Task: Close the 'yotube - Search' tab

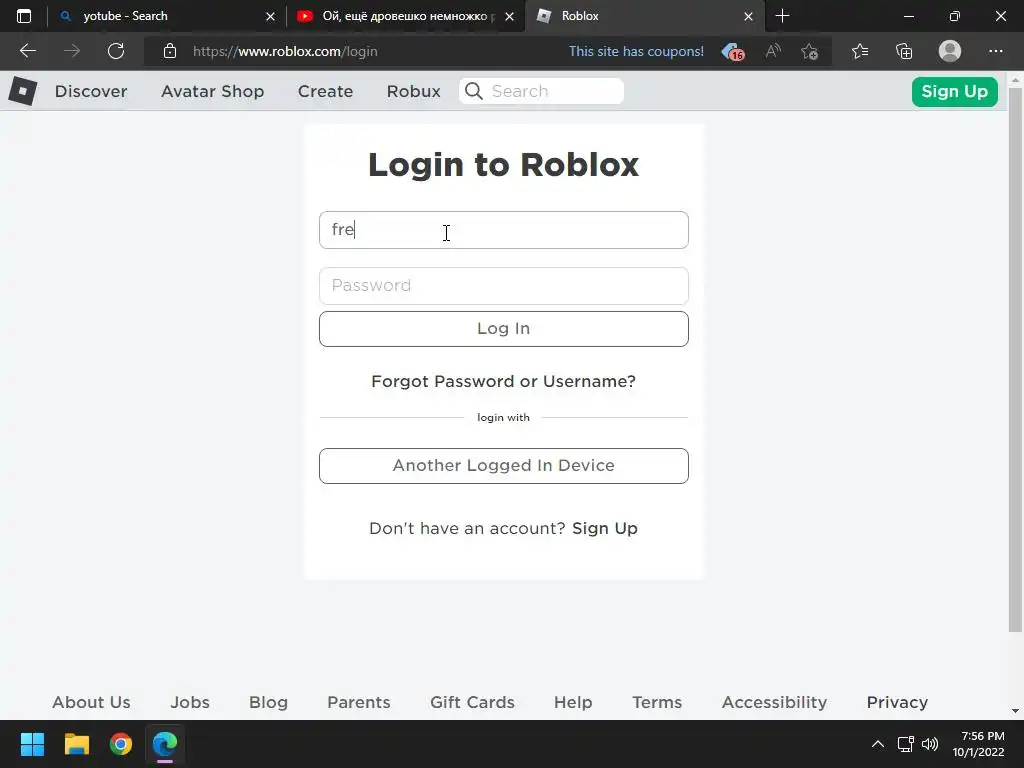Action: pos(270,16)
